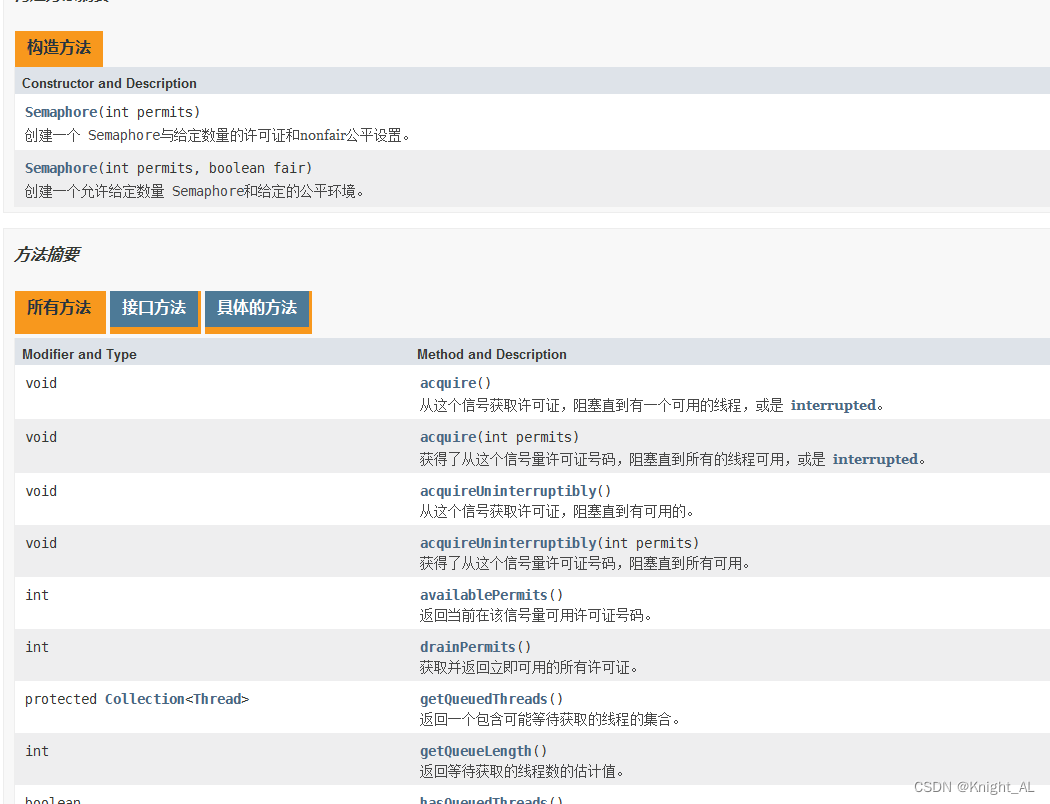1050x804 pixels.
Task: Open the acquireUninterruptibly() method link
Action: (x=514, y=490)
